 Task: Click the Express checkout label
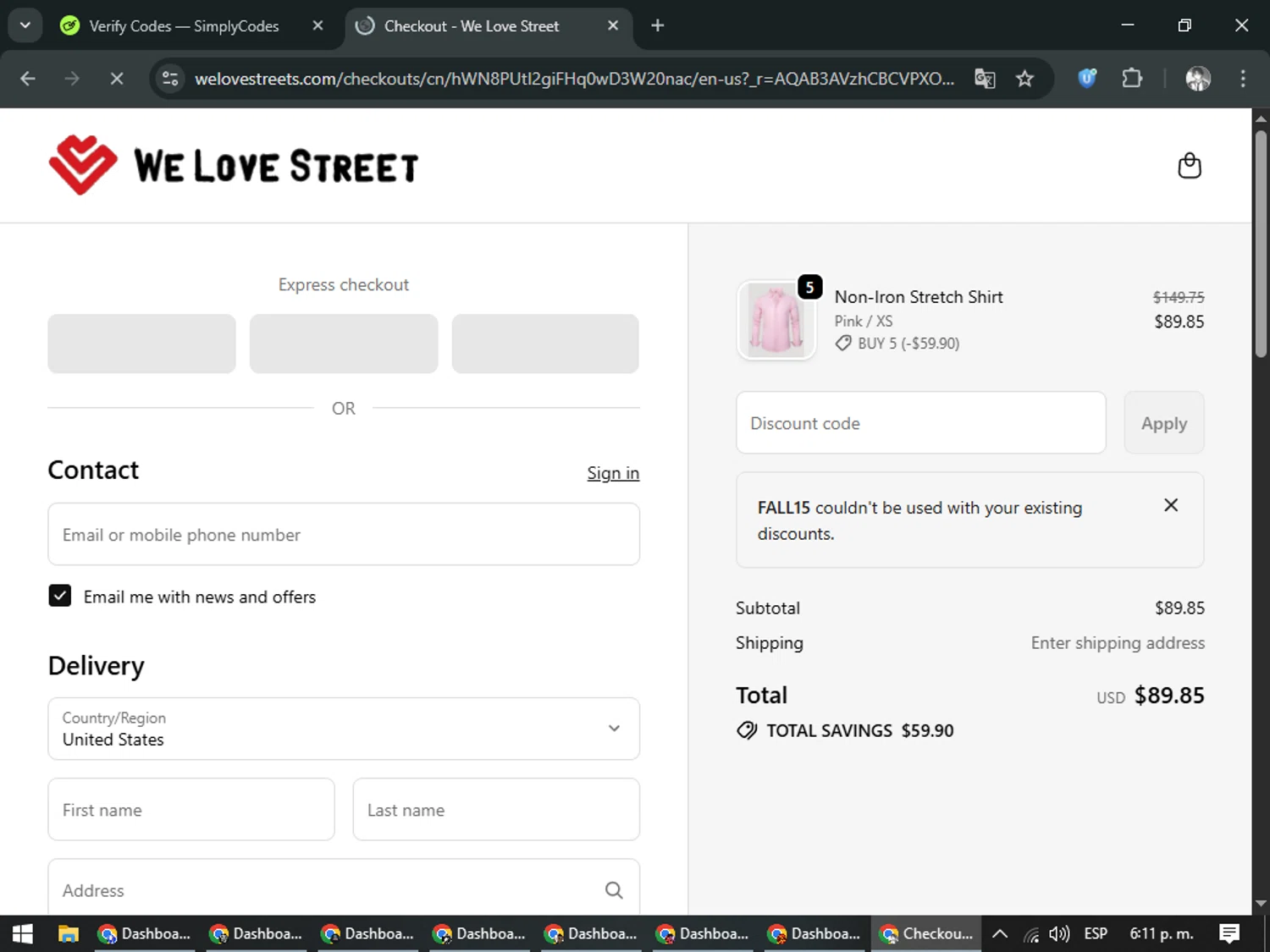344,285
